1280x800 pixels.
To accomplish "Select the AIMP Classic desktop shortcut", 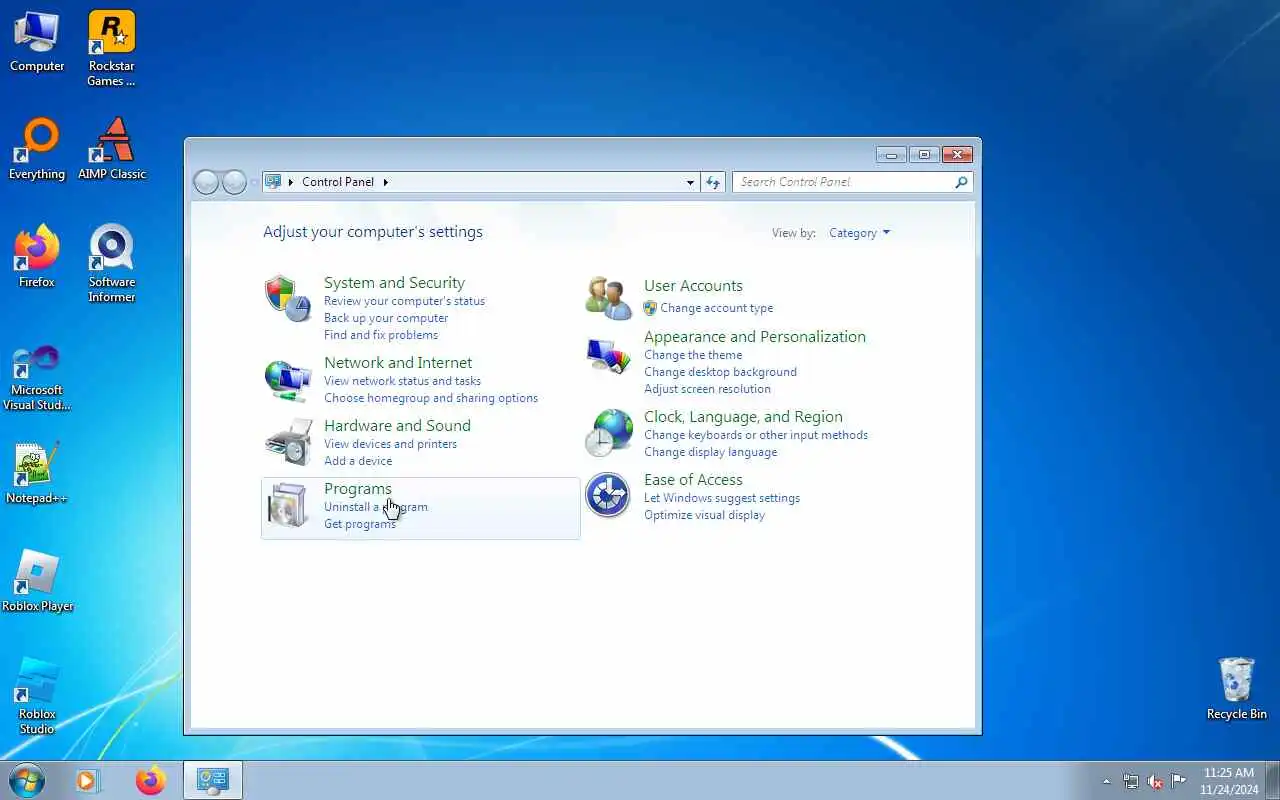I will 112,150.
